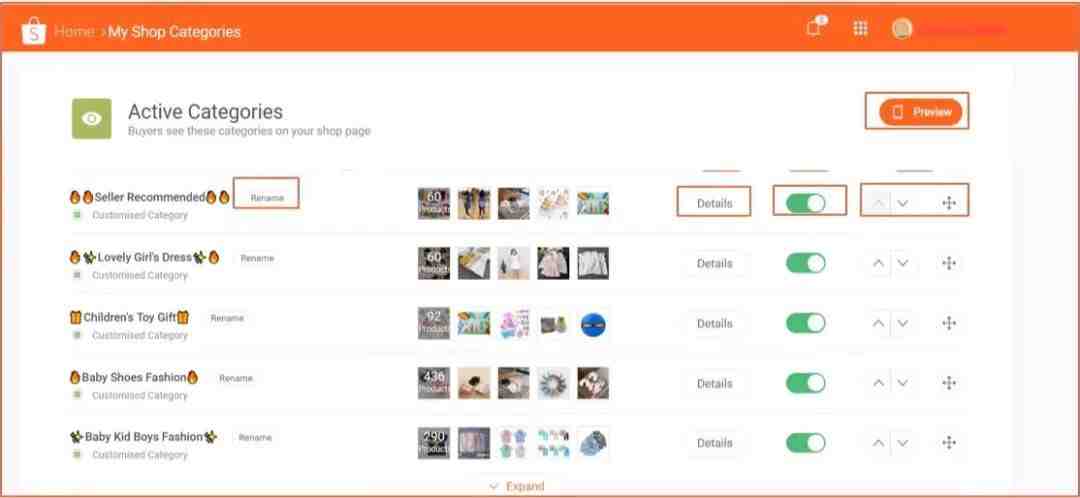Click move handle for Baby Kid Boys Fashion
Image resolution: width=1080 pixels, height=498 pixels.
[x=949, y=443]
